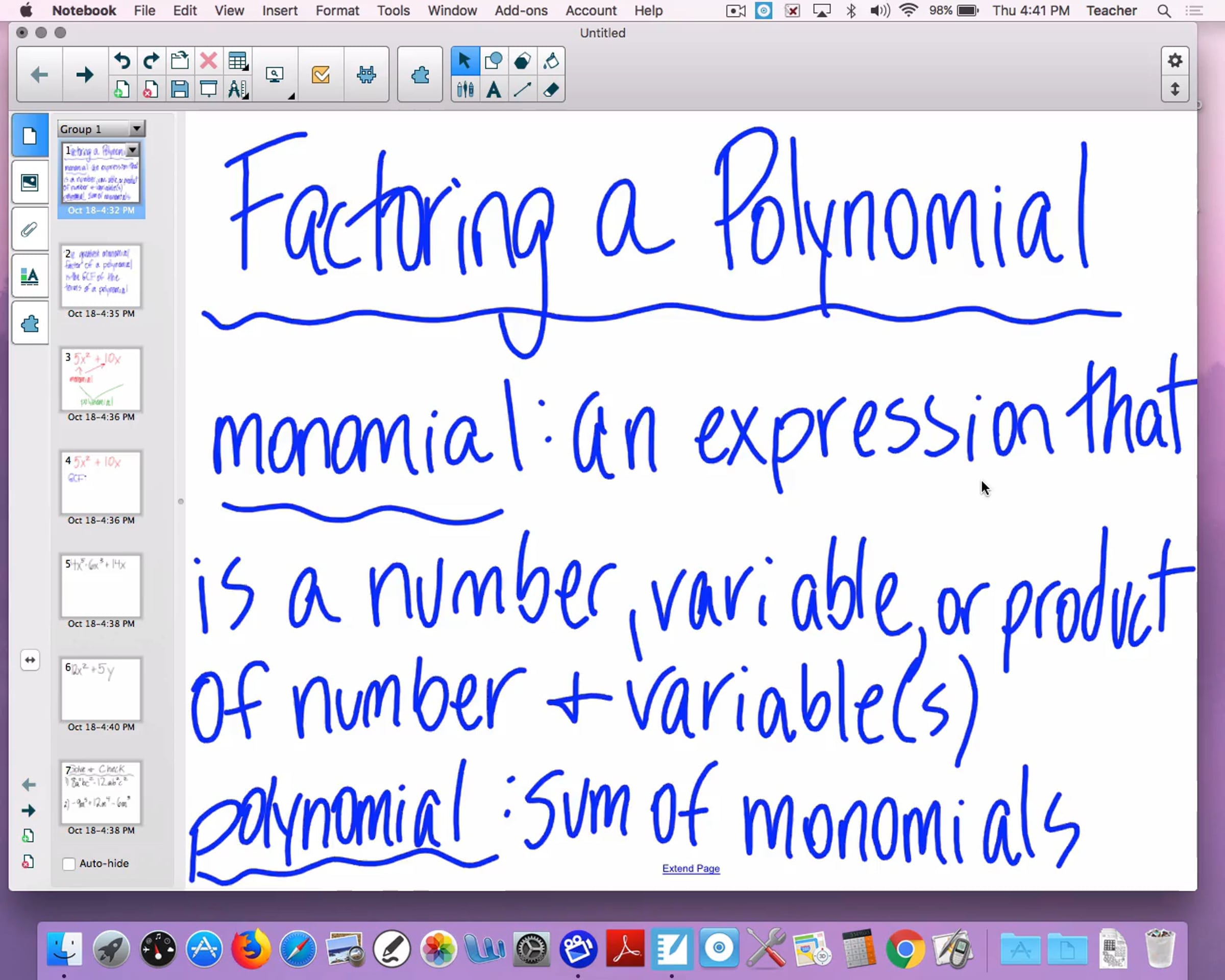Enable the Auto-hide checkbox
The width and height of the screenshot is (1225, 980).
[69, 864]
